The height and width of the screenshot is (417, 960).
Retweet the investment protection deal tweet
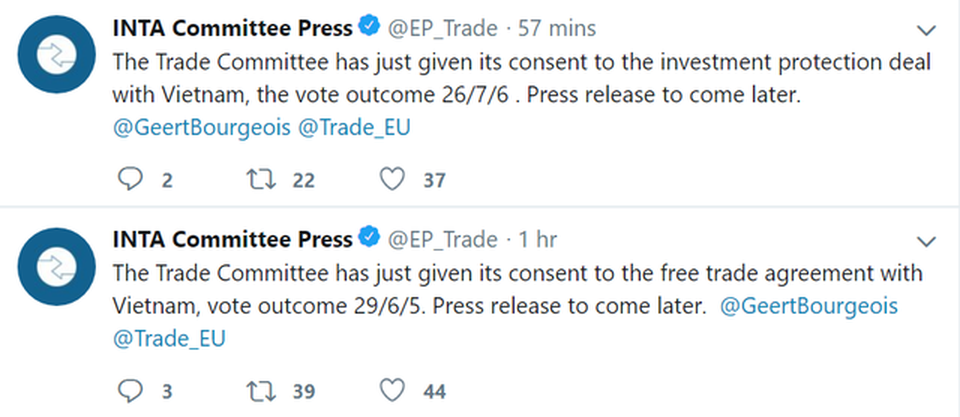[x=260, y=180]
